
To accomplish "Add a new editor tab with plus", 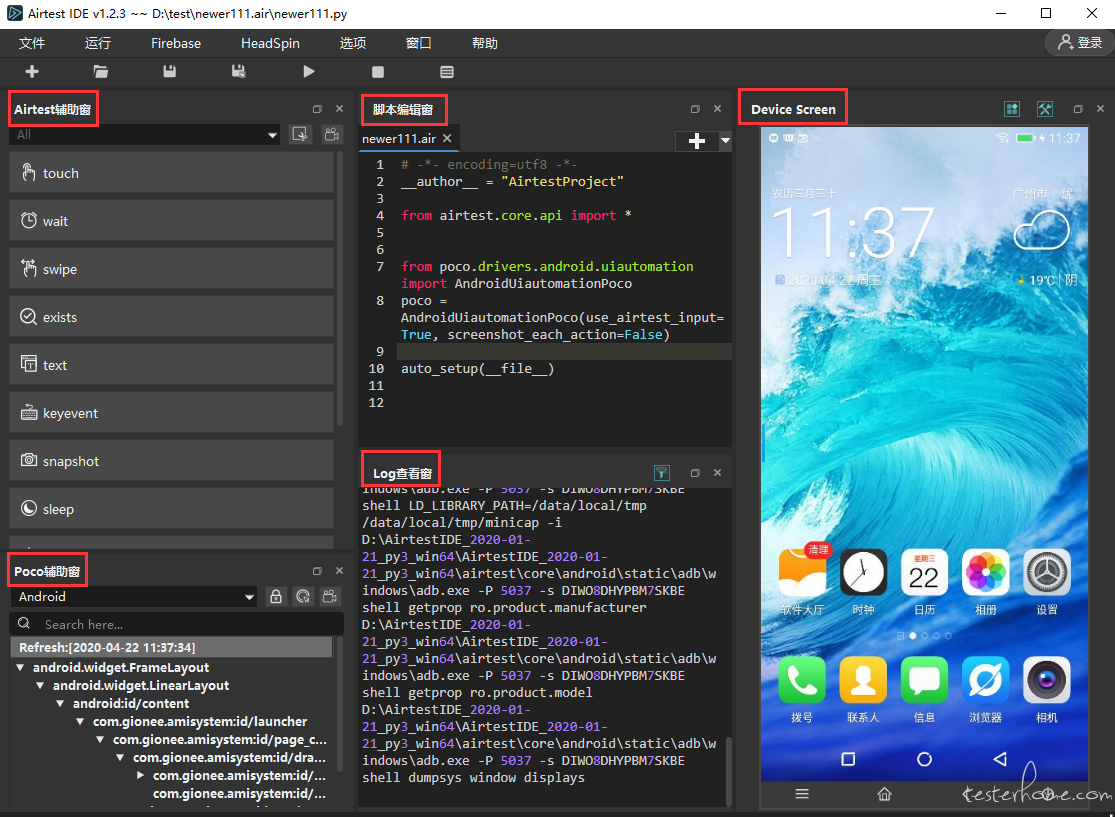I will click(697, 141).
